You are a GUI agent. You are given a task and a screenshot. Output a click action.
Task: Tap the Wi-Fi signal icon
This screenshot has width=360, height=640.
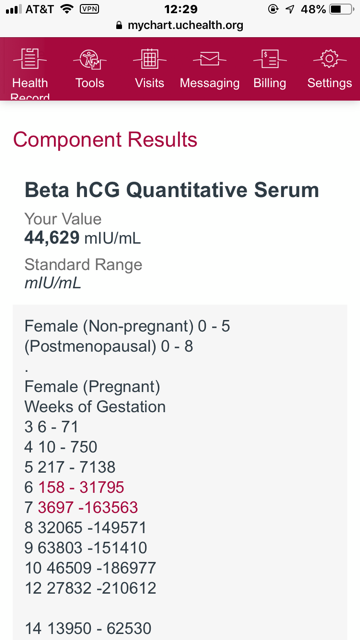(x=67, y=9)
